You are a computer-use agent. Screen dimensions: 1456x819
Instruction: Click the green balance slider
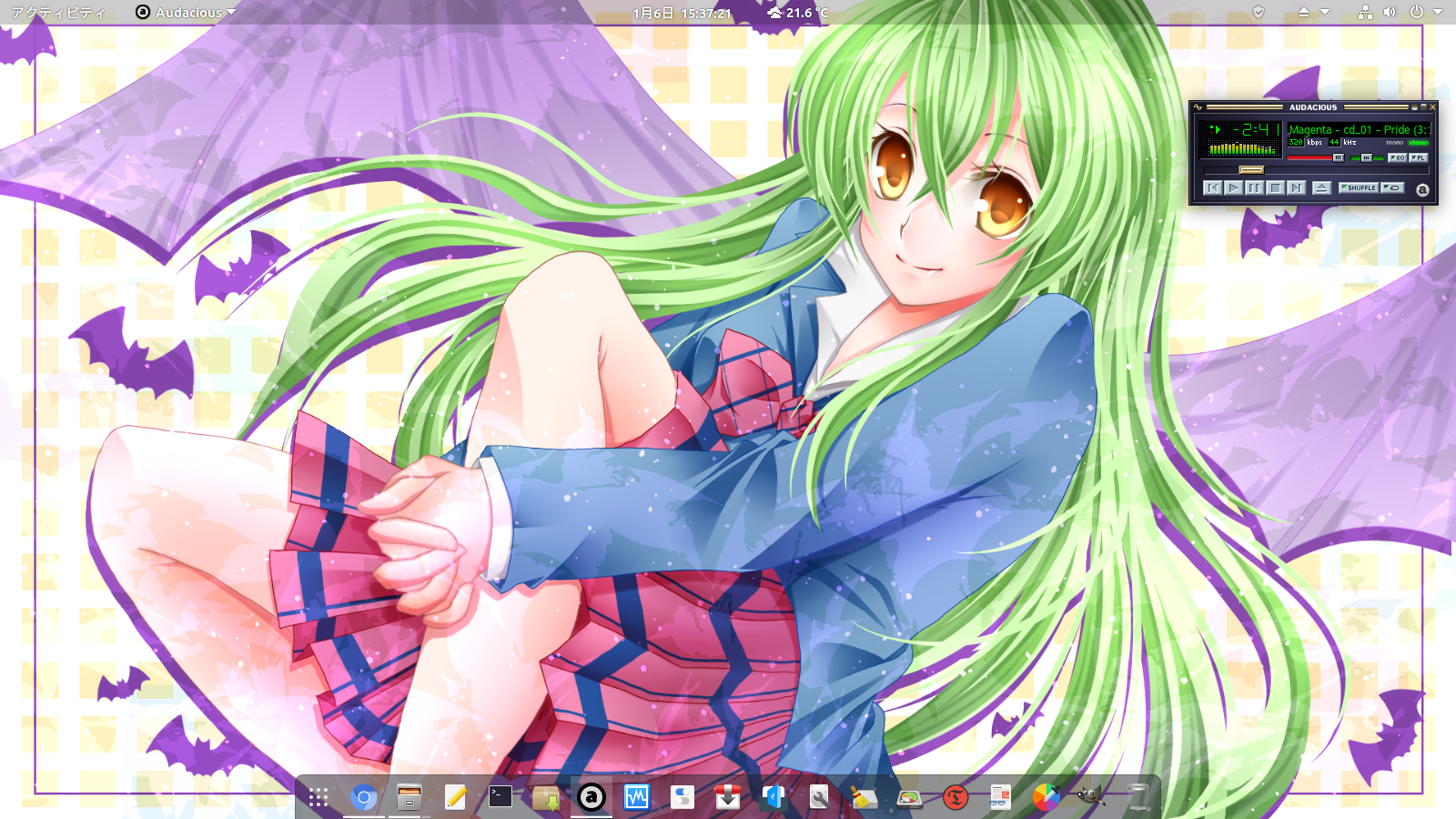click(x=1367, y=157)
